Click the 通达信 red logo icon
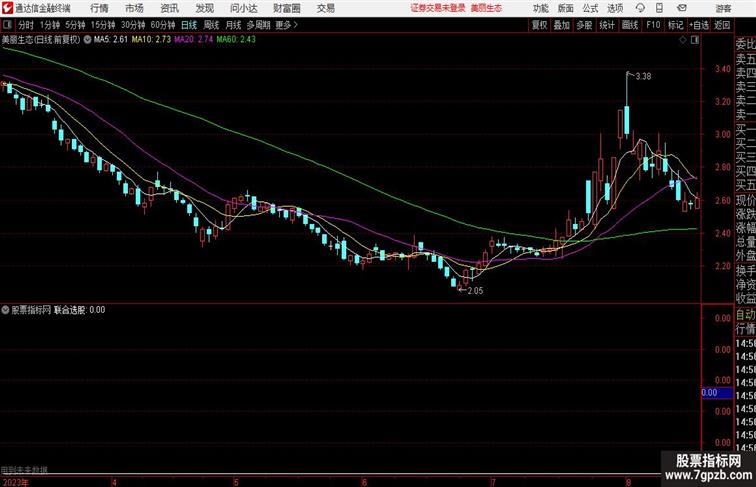756x487 pixels. click(7, 8)
